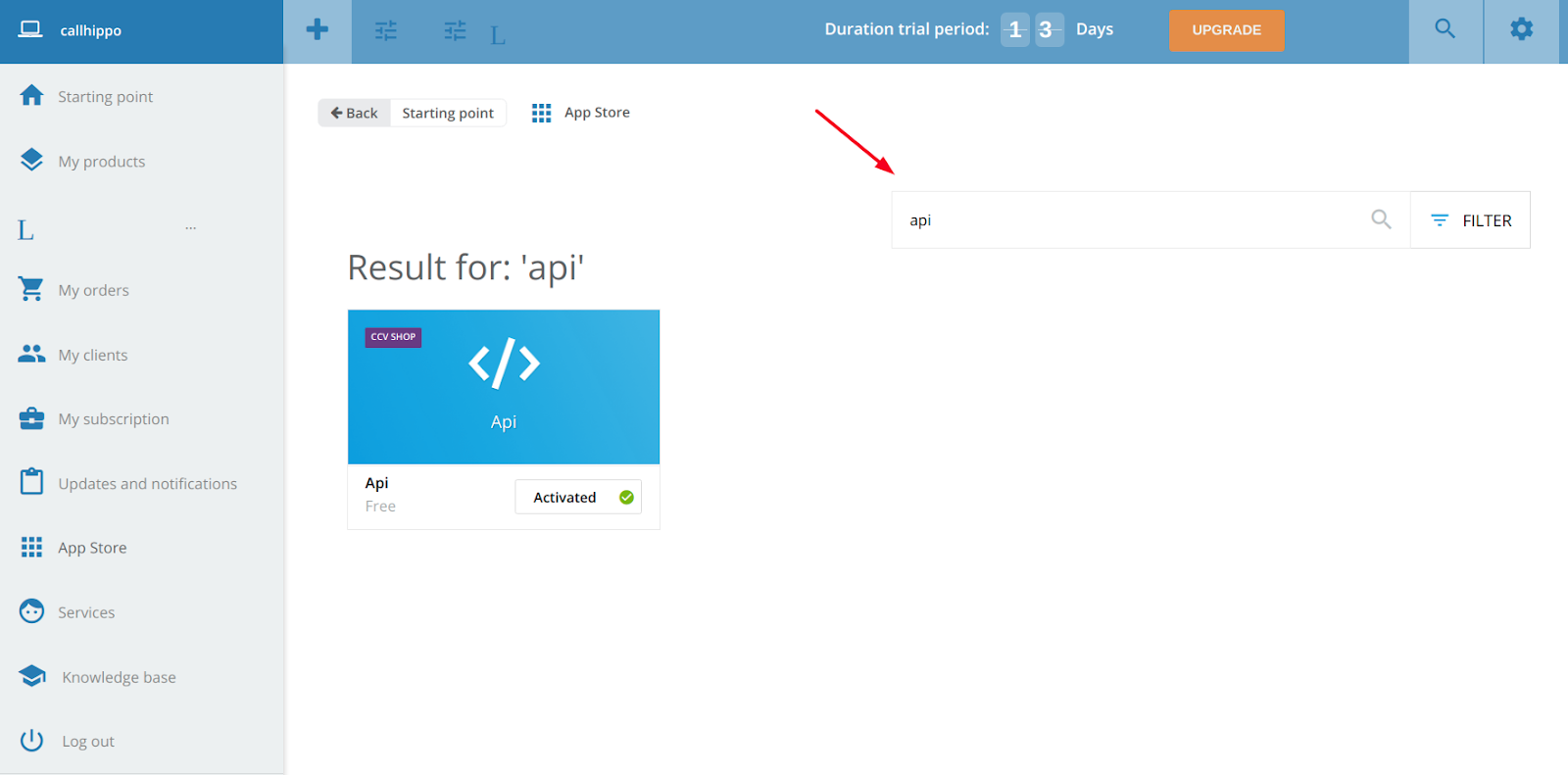Click the Duration trial period text
The height and width of the screenshot is (775, 1568).
coord(906,29)
